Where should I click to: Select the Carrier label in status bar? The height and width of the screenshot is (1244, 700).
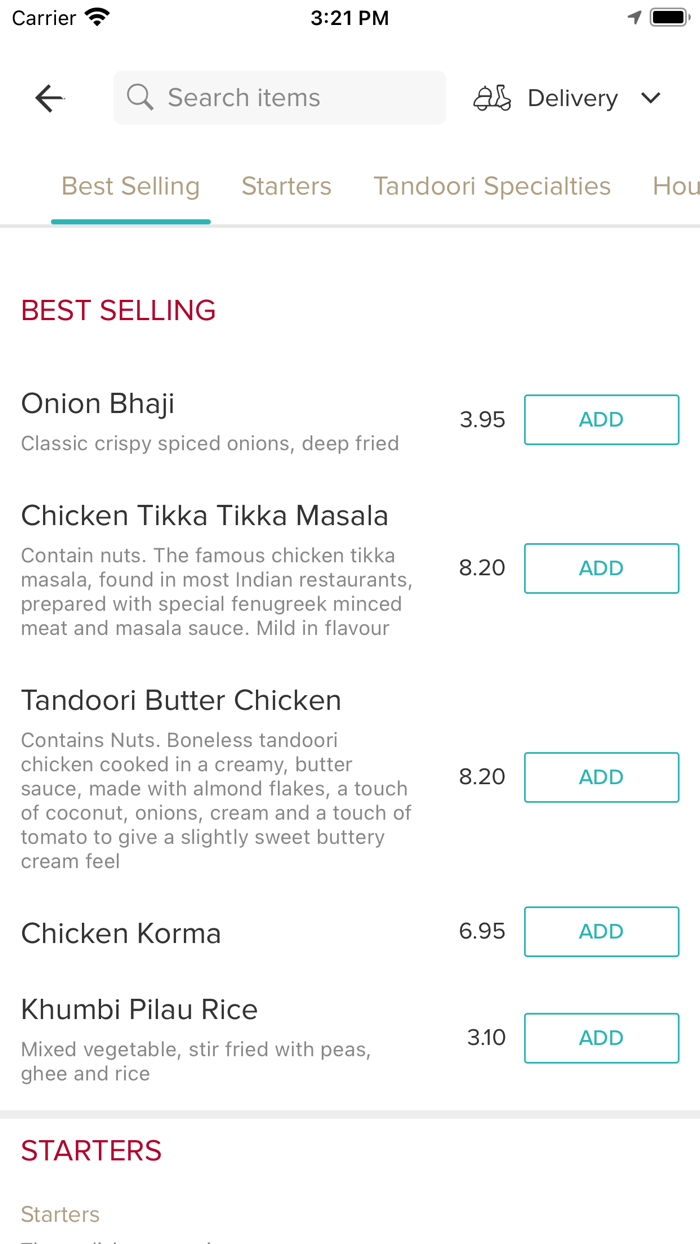38,16
